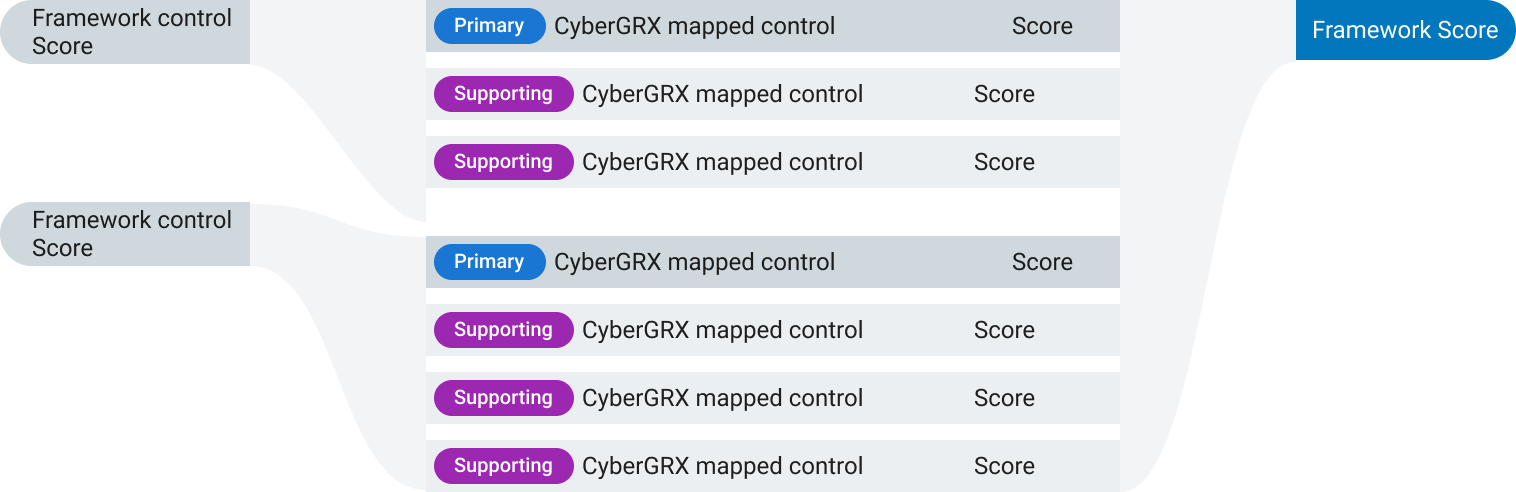Select the Supporting badge directly below the first Primary row
This screenshot has height=492, width=1516.
(x=503, y=94)
